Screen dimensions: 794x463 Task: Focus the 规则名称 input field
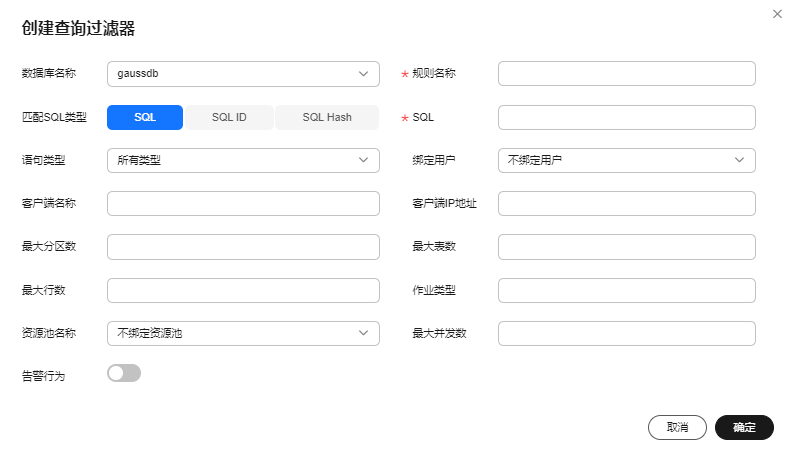click(626, 74)
